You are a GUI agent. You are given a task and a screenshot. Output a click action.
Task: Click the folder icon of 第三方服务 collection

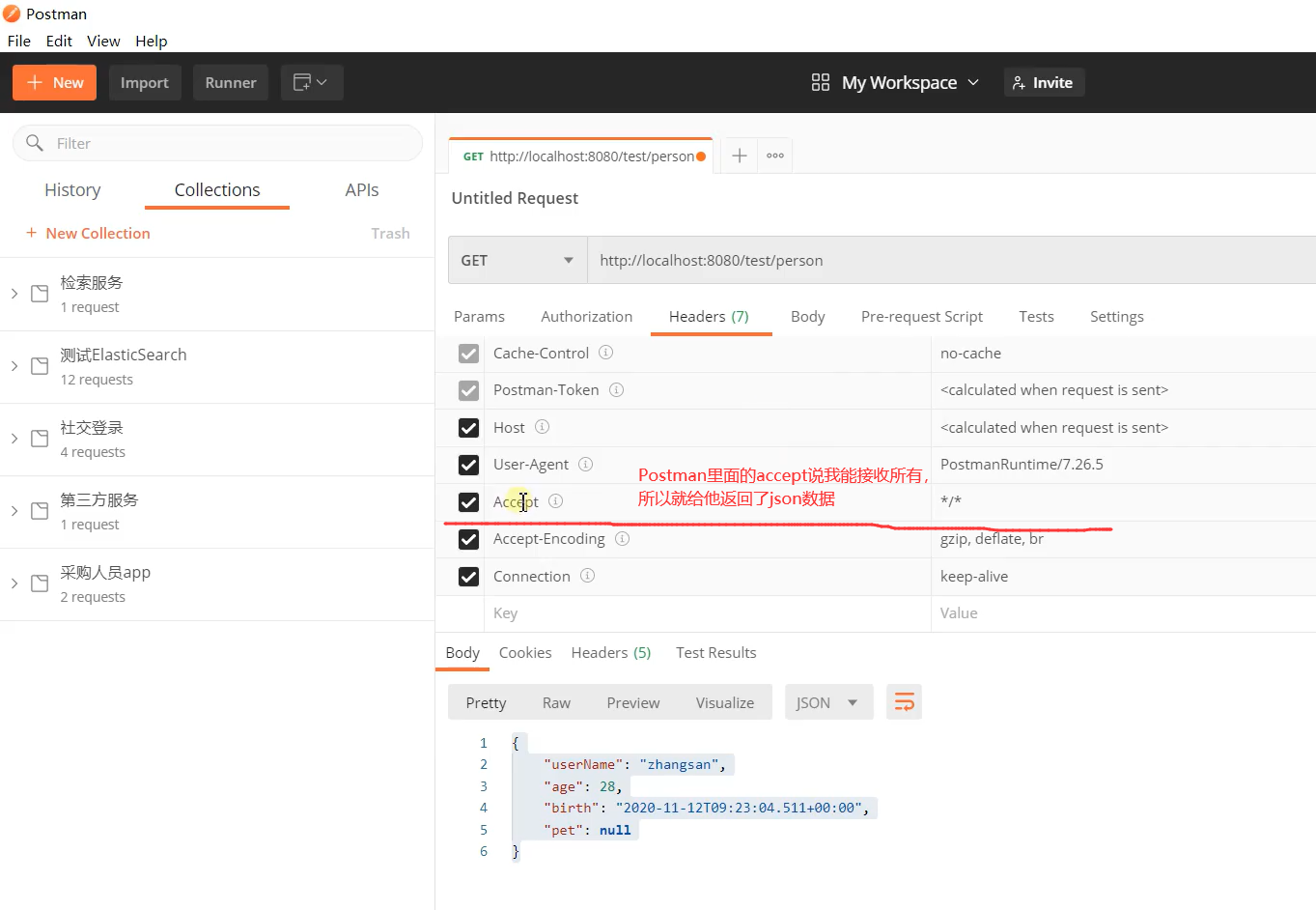[x=40, y=511]
